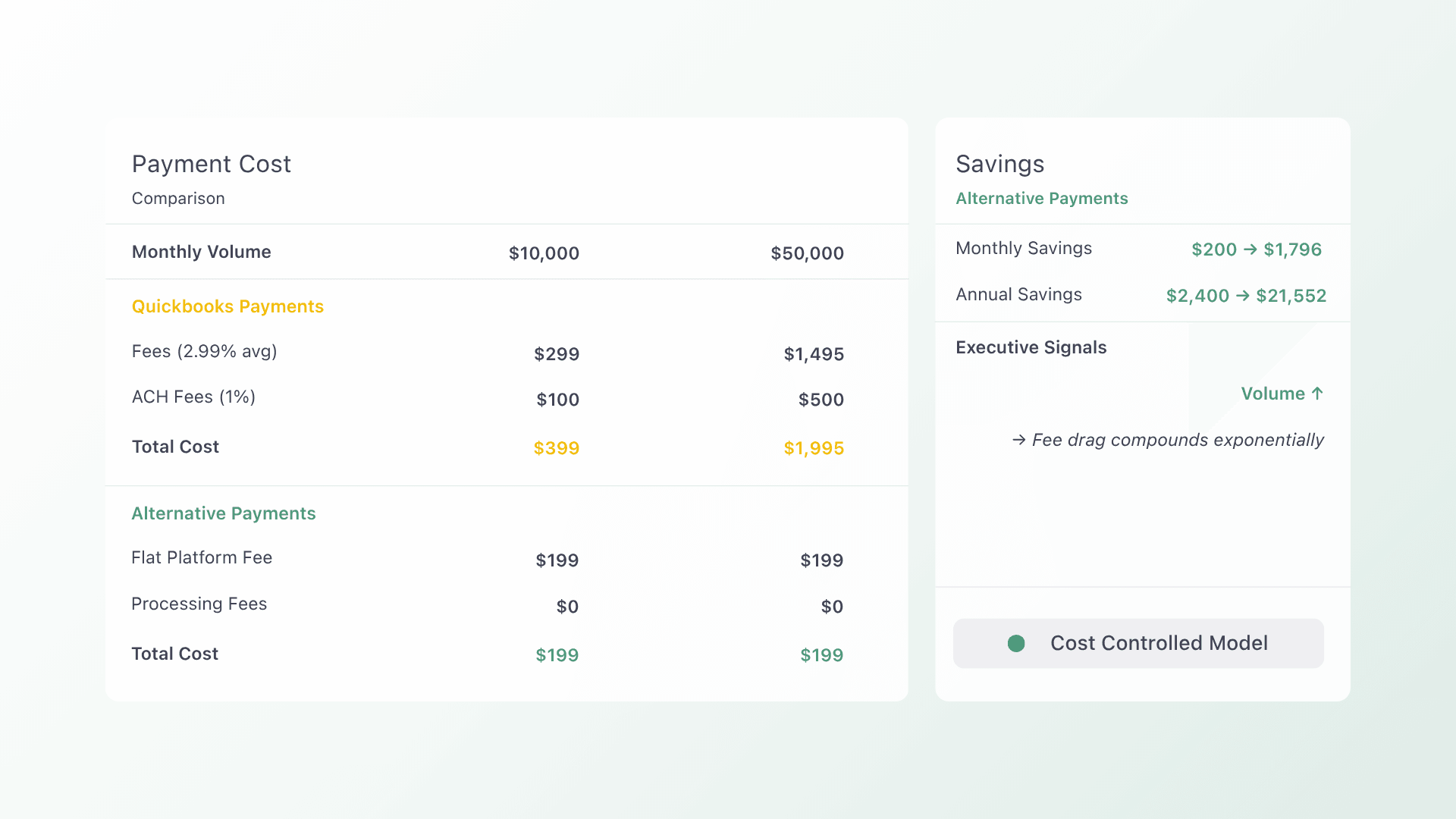Click the Volume up-arrow icon

(x=1317, y=394)
